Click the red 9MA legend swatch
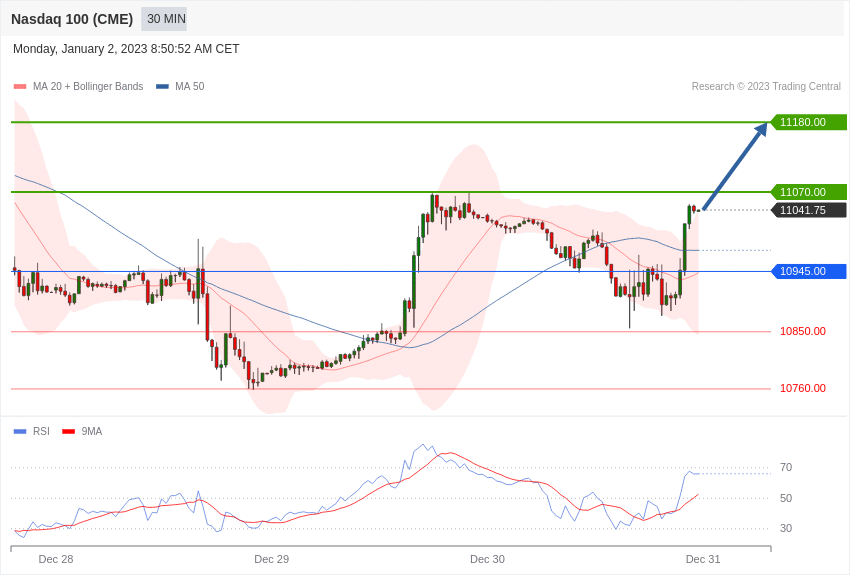The width and height of the screenshot is (850, 576). [x=69, y=431]
